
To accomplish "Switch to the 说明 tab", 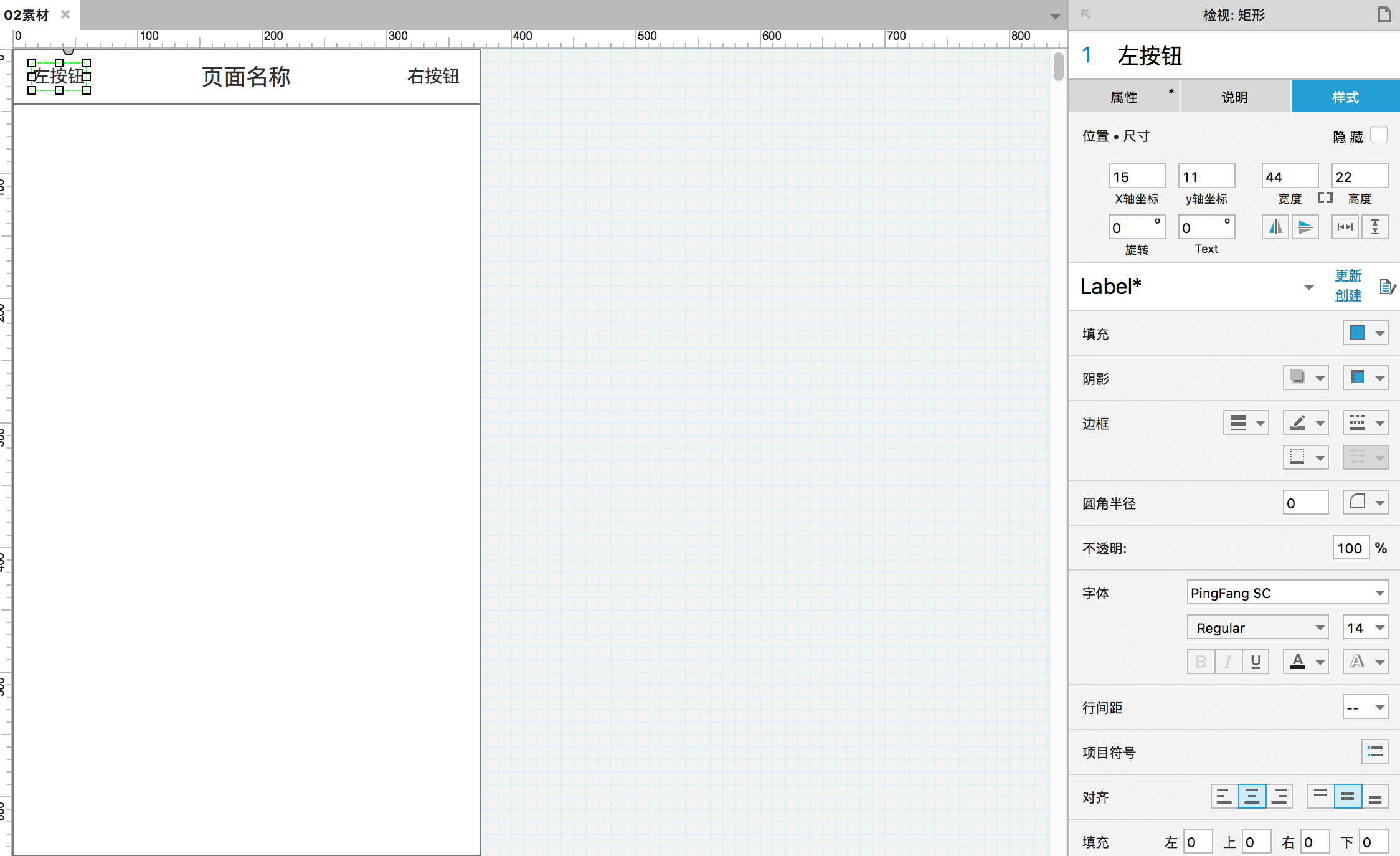I will (x=1234, y=97).
